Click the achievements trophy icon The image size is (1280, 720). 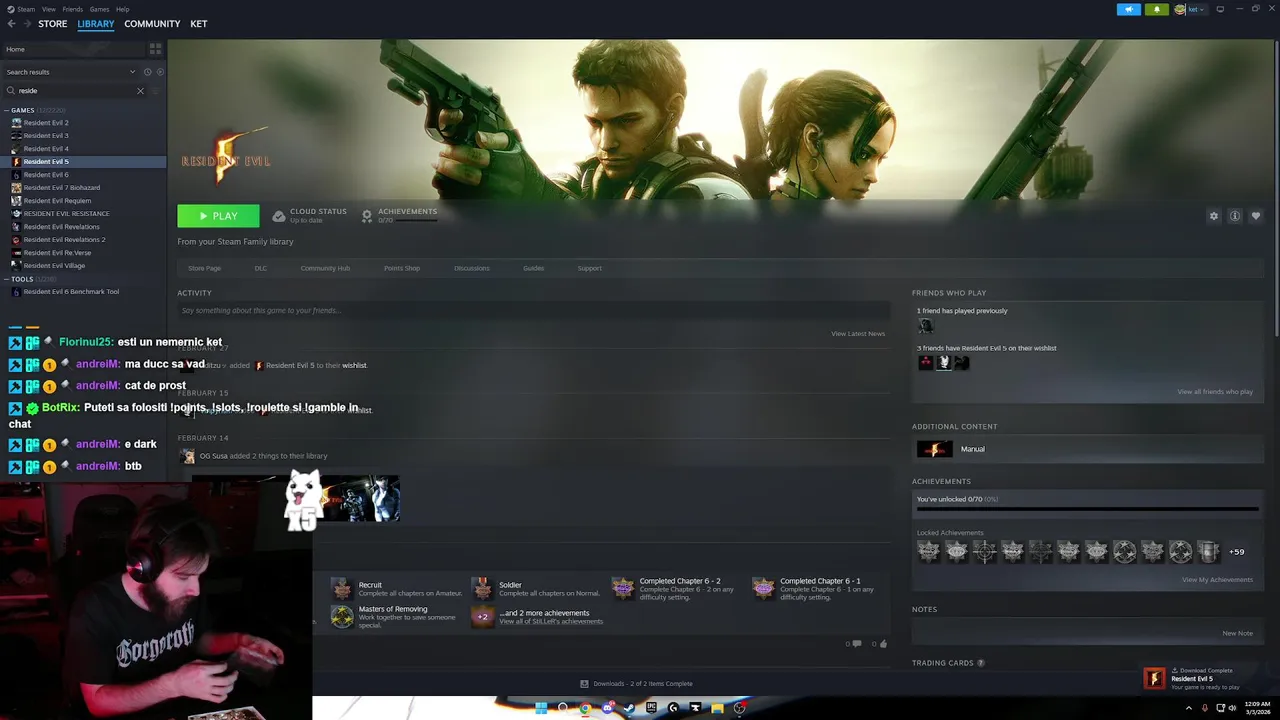tap(367, 216)
